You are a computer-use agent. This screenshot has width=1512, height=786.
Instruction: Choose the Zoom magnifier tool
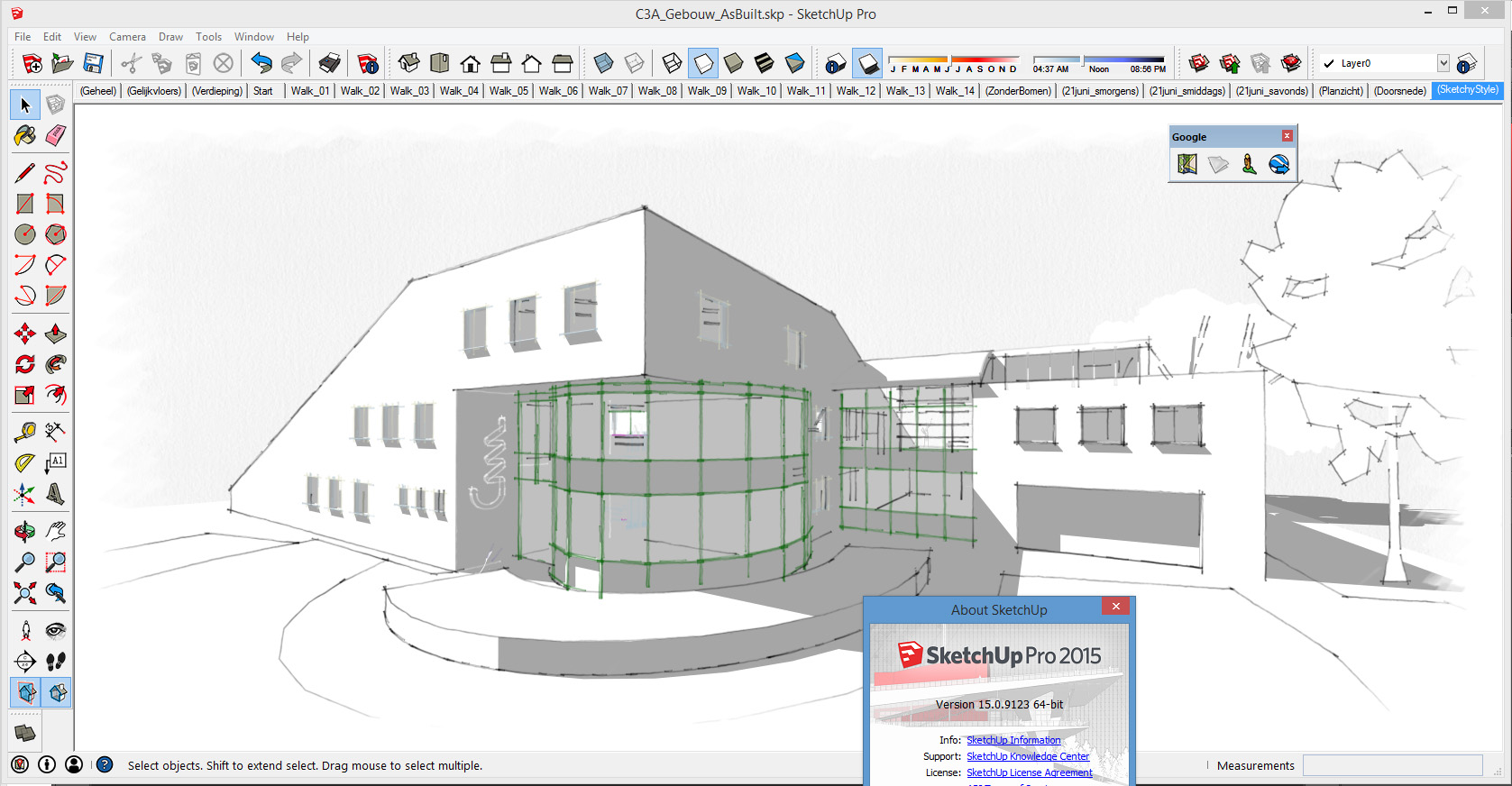(25, 562)
